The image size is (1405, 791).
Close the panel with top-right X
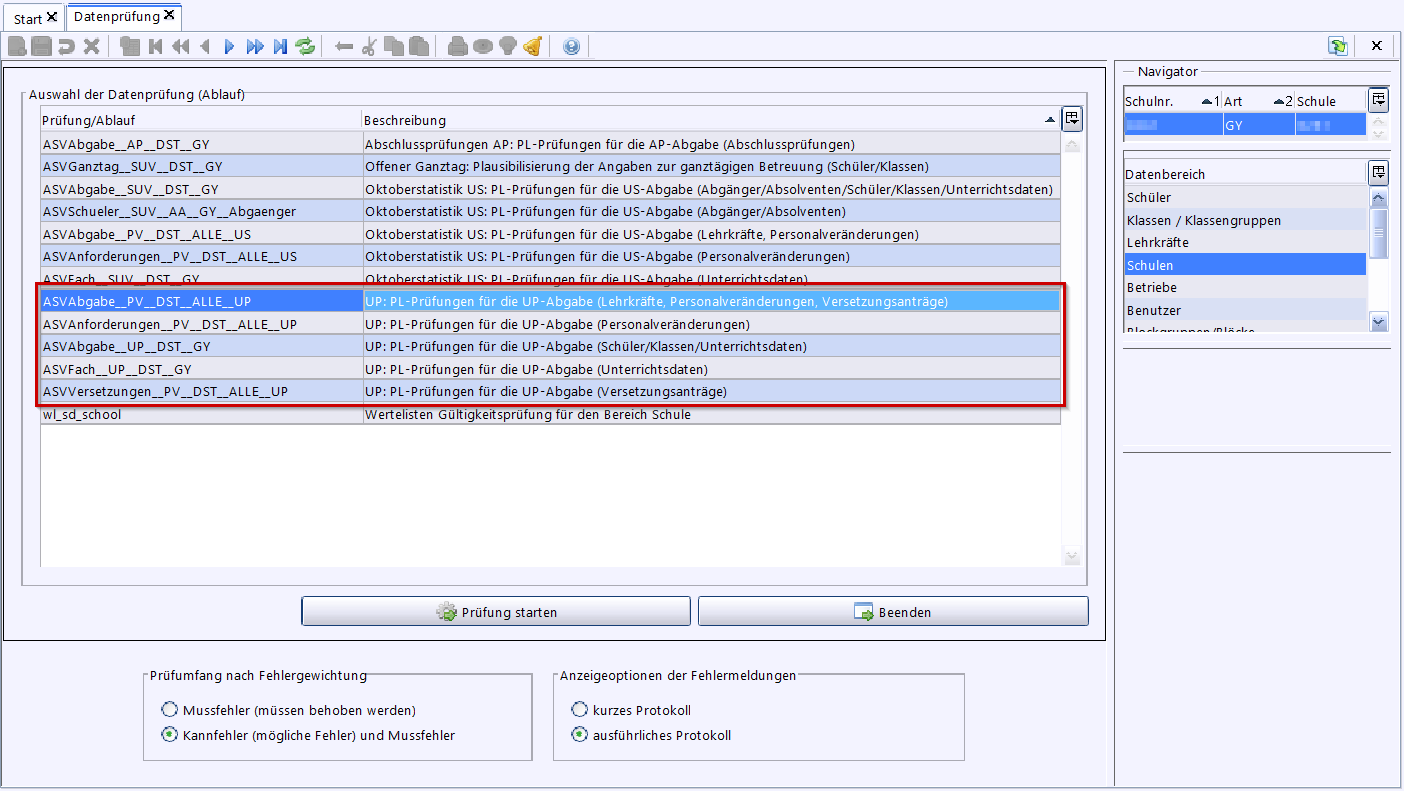(x=1377, y=46)
